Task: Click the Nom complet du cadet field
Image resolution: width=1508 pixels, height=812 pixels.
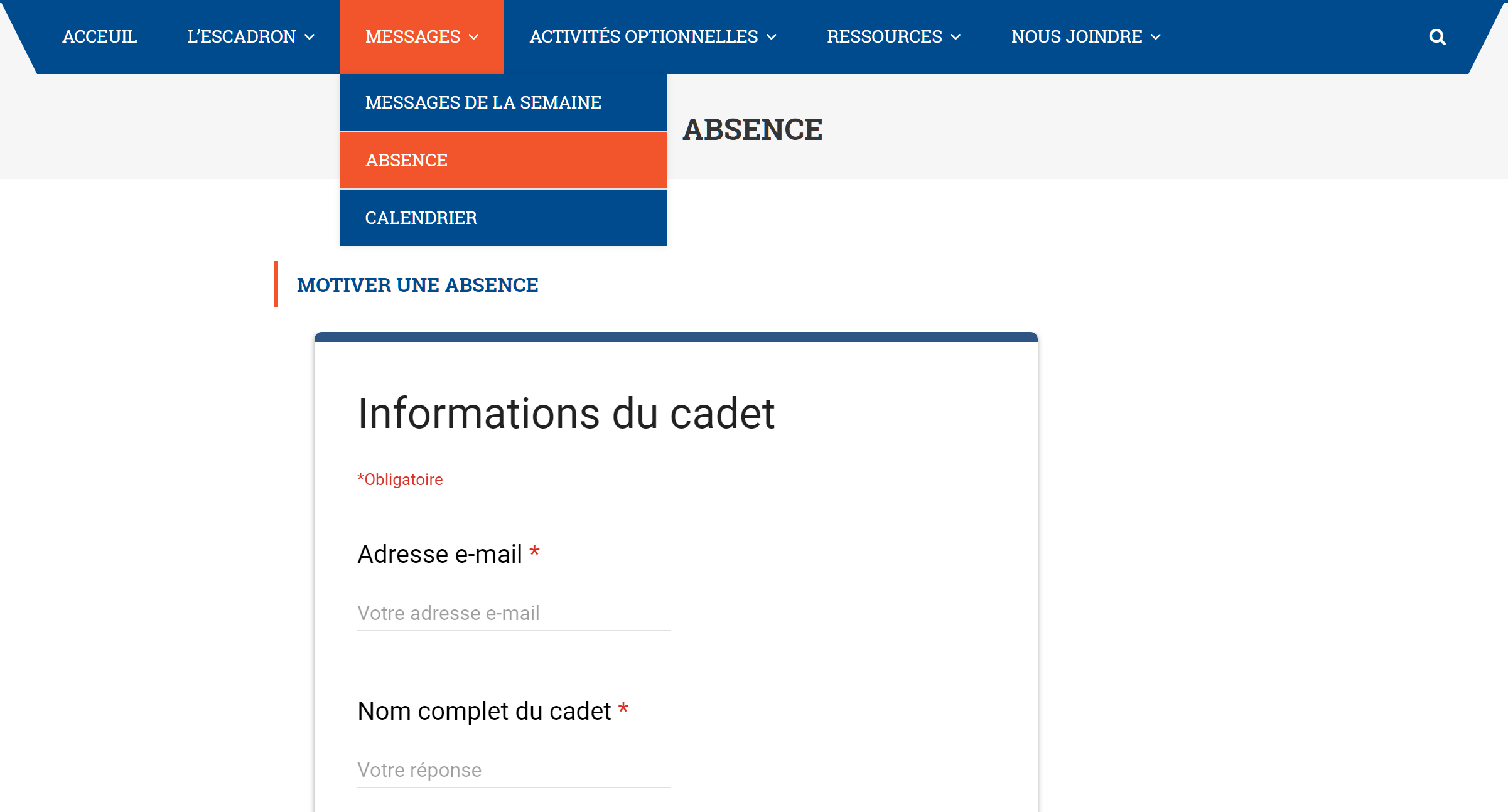Action: [514, 770]
